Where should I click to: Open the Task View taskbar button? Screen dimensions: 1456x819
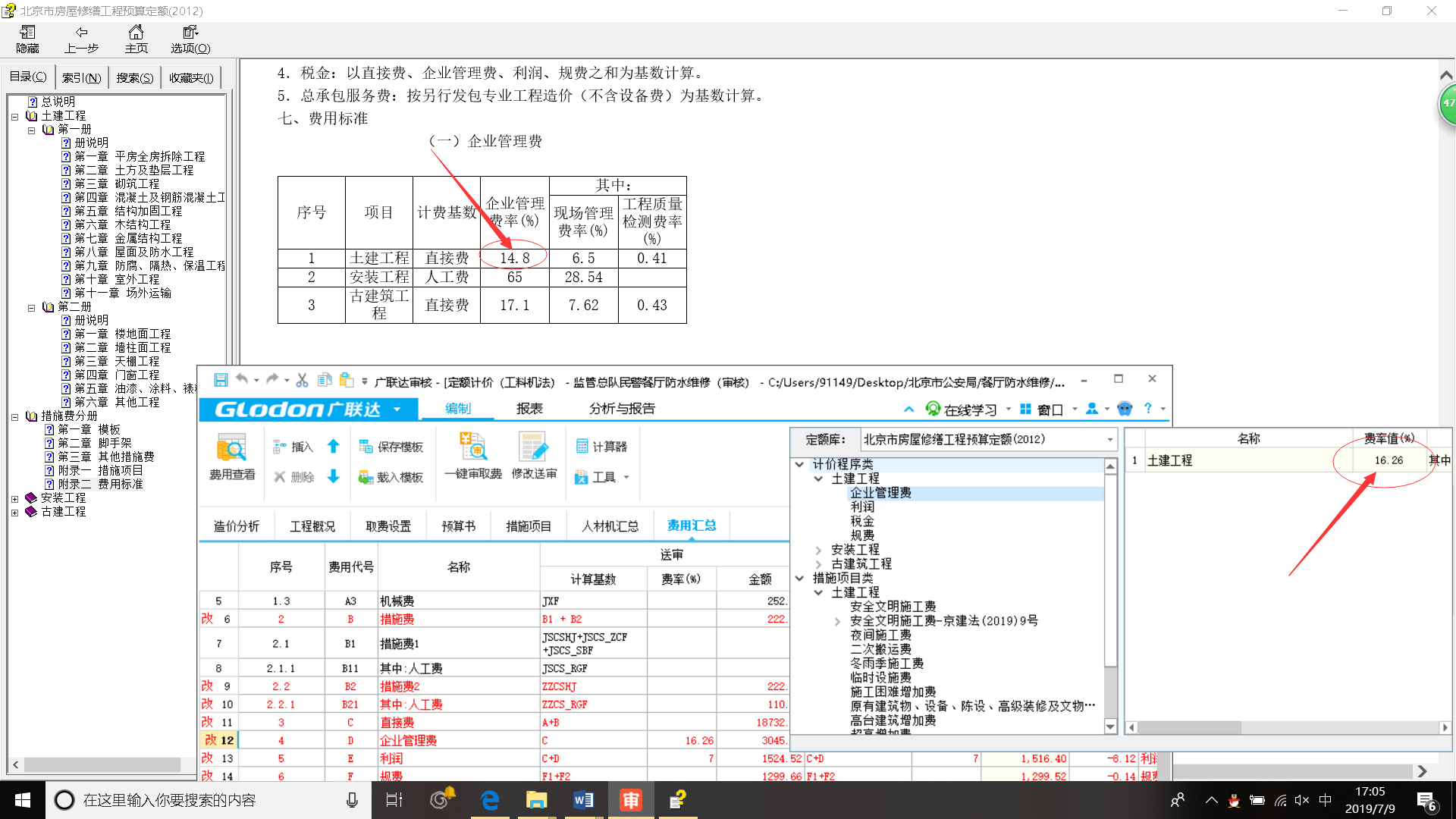pos(394,800)
